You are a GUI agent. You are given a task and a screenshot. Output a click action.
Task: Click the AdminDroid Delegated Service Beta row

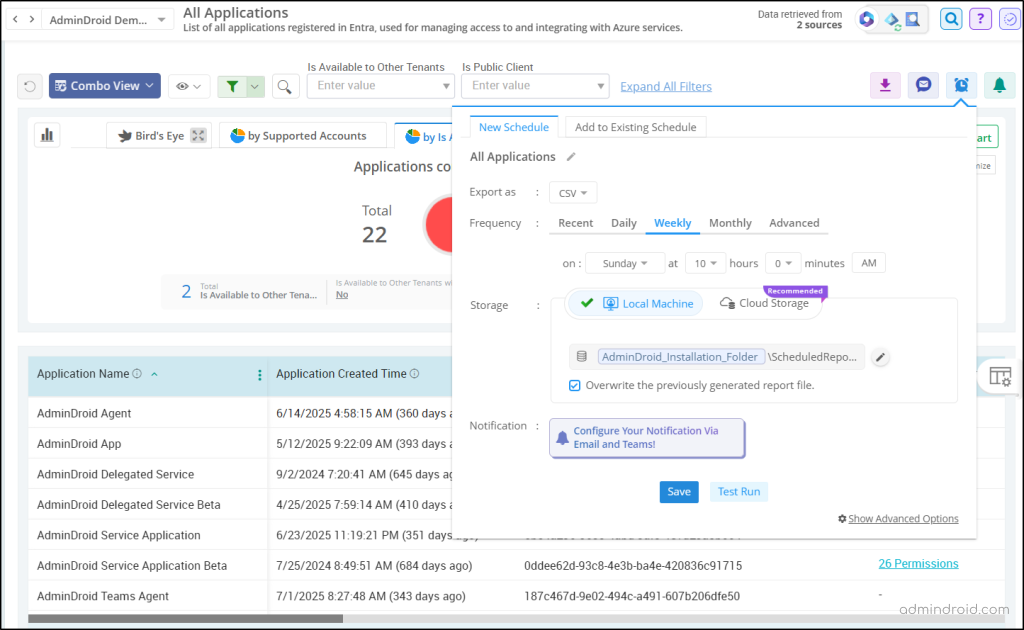pos(129,505)
